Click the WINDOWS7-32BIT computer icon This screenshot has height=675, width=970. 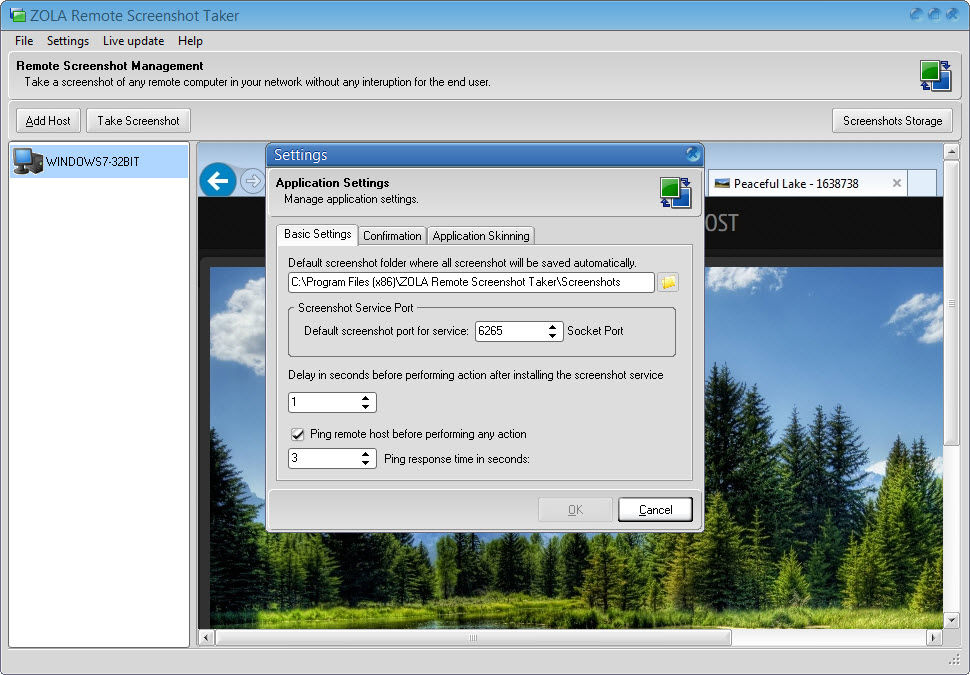click(28, 161)
